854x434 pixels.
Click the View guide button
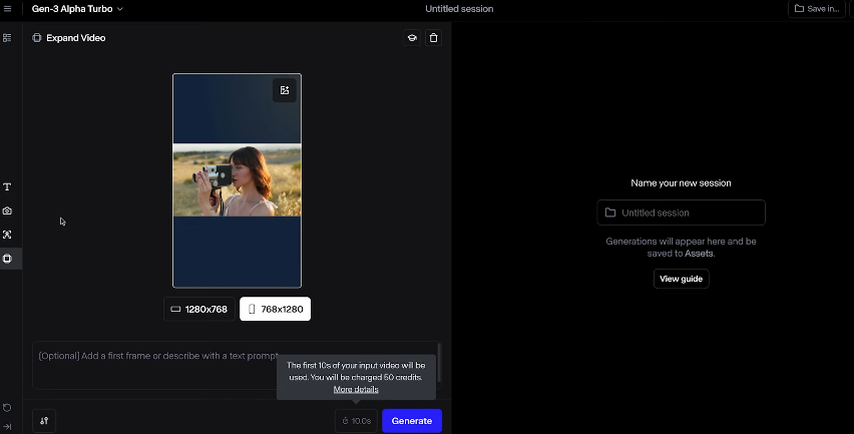point(681,279)
